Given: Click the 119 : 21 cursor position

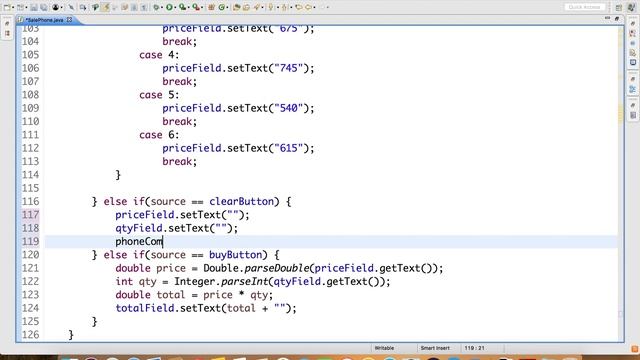Looking at the screenshot, I should 474,348.
